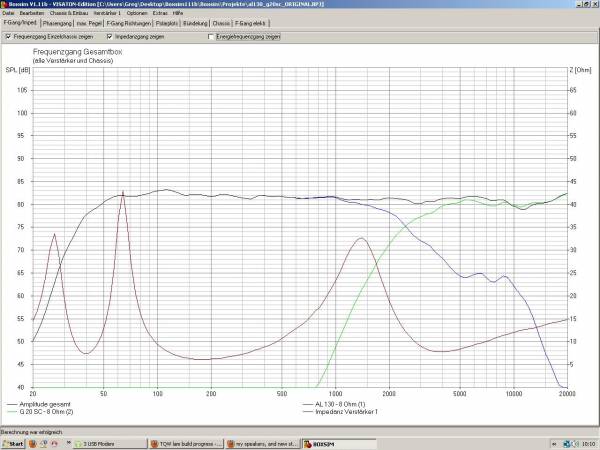This screenshot has width=600, height=450.
Task: Enable Energiefrequenzgang zeigen checkbox
Action: coord(211,37)
